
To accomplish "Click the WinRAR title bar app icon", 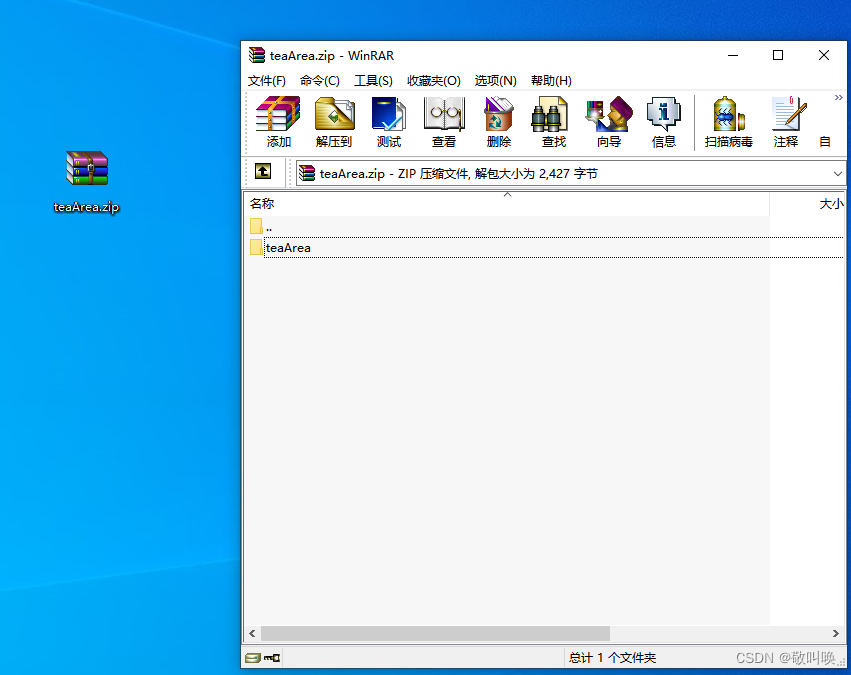I will (x=257, y=55).
